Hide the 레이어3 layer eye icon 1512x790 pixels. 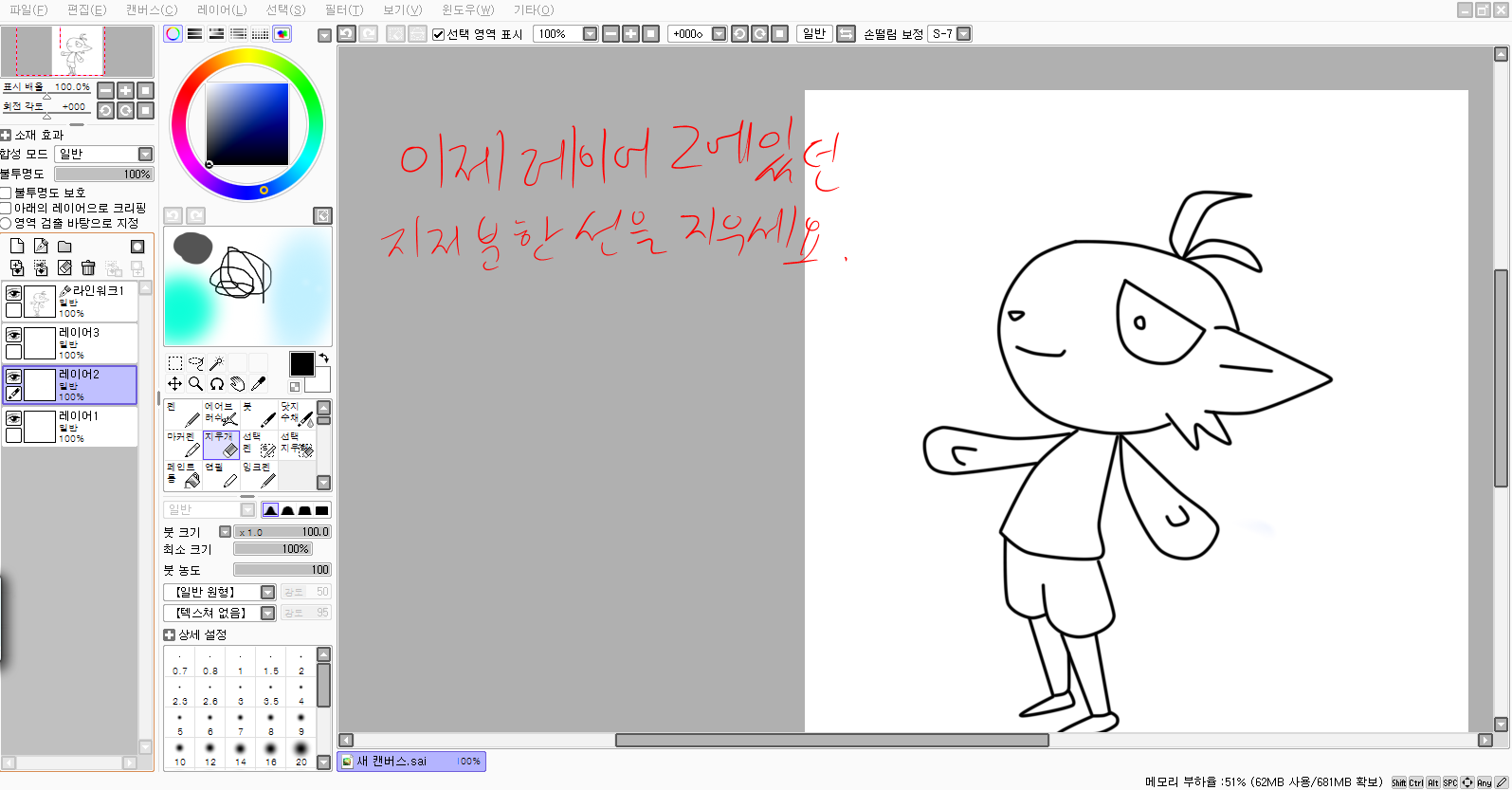click(13, 336)
